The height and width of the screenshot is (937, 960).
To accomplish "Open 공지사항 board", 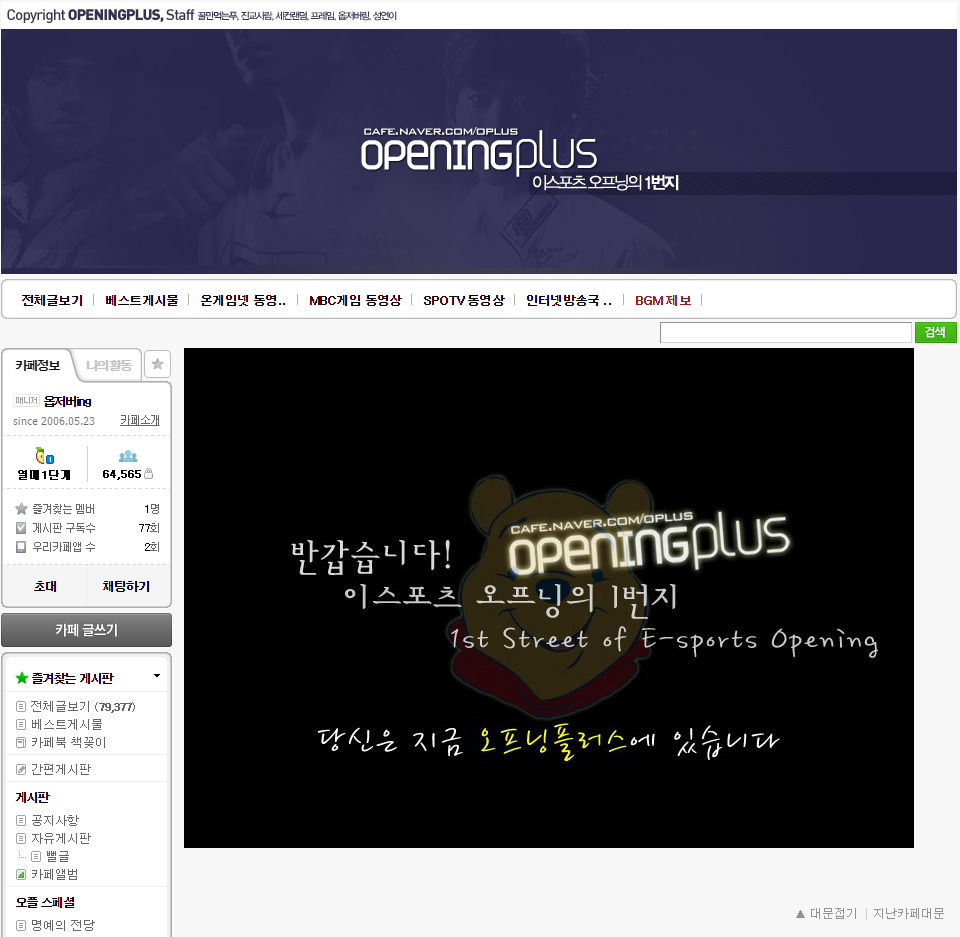I will tap(55, 820).
